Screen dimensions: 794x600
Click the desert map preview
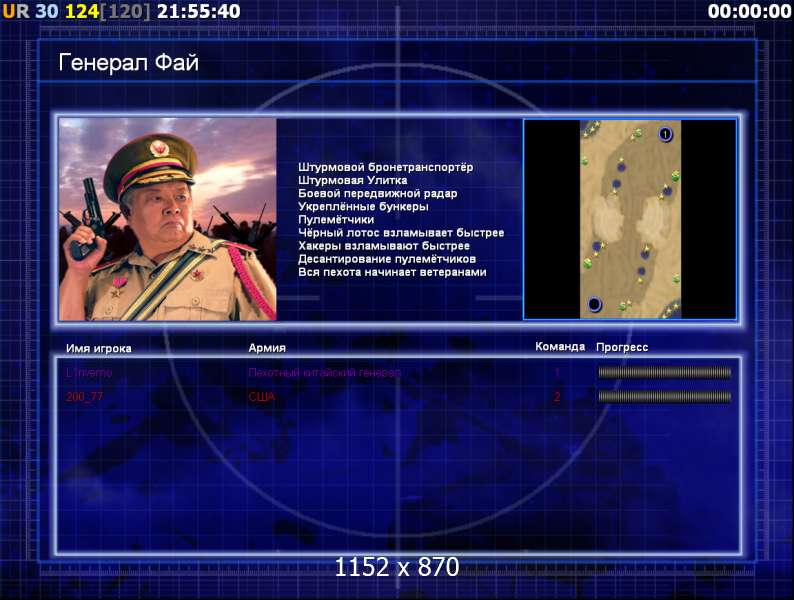(630, 219)
